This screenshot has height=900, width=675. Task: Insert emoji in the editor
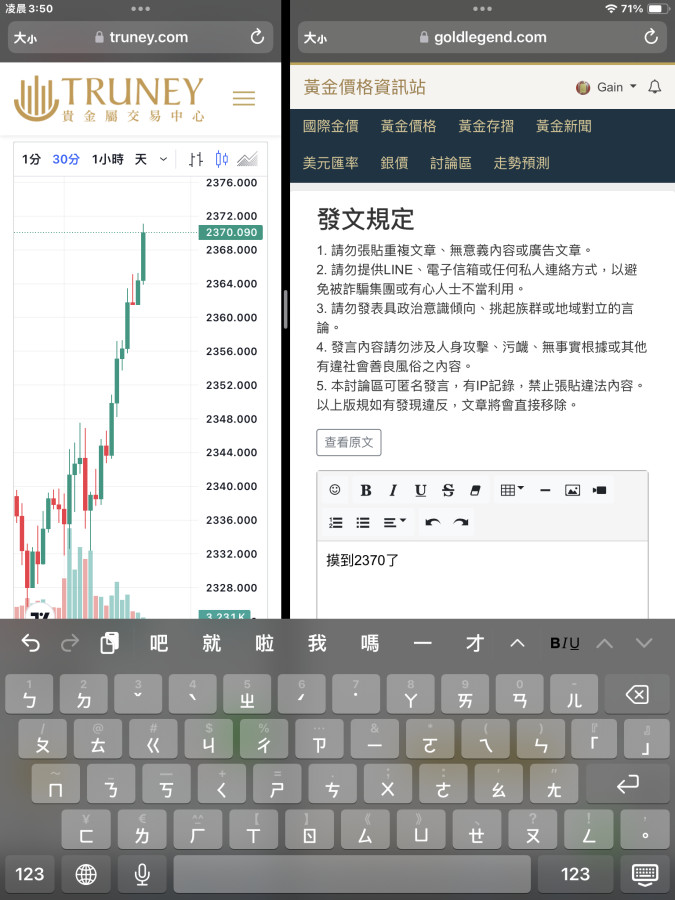(x=335, y=490)
